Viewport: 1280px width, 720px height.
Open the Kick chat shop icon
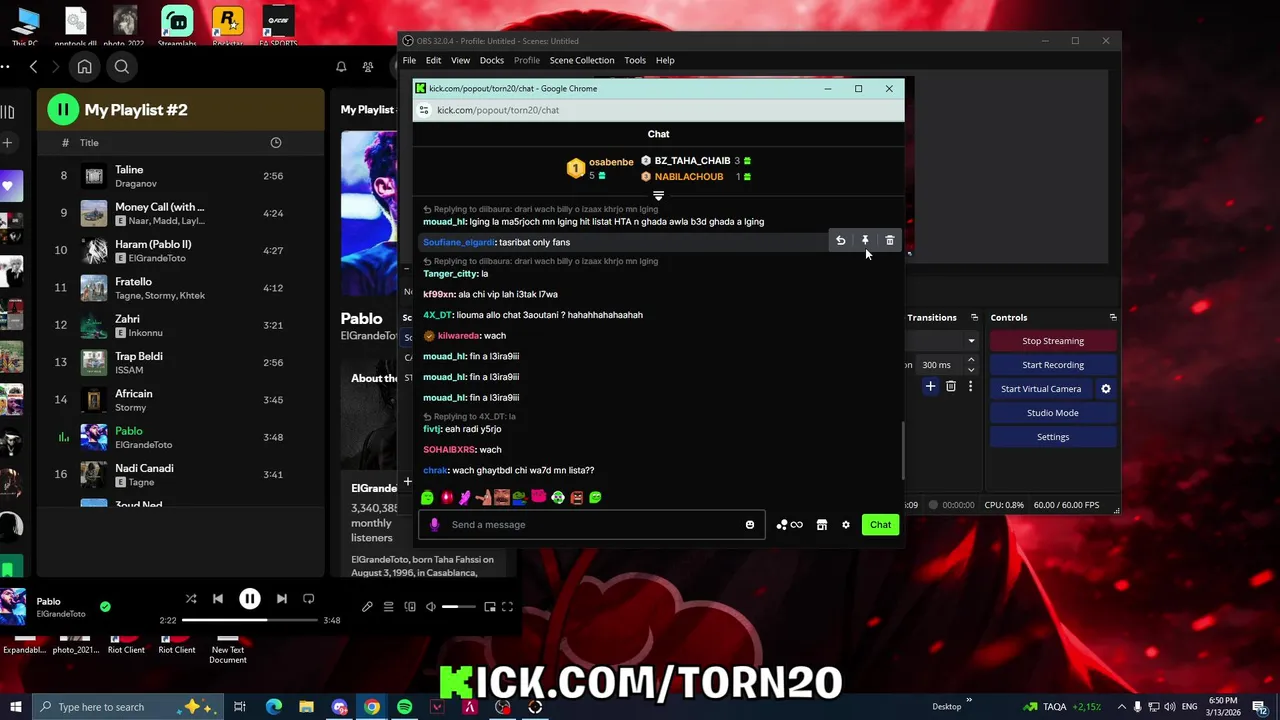[x=822, y=524]
